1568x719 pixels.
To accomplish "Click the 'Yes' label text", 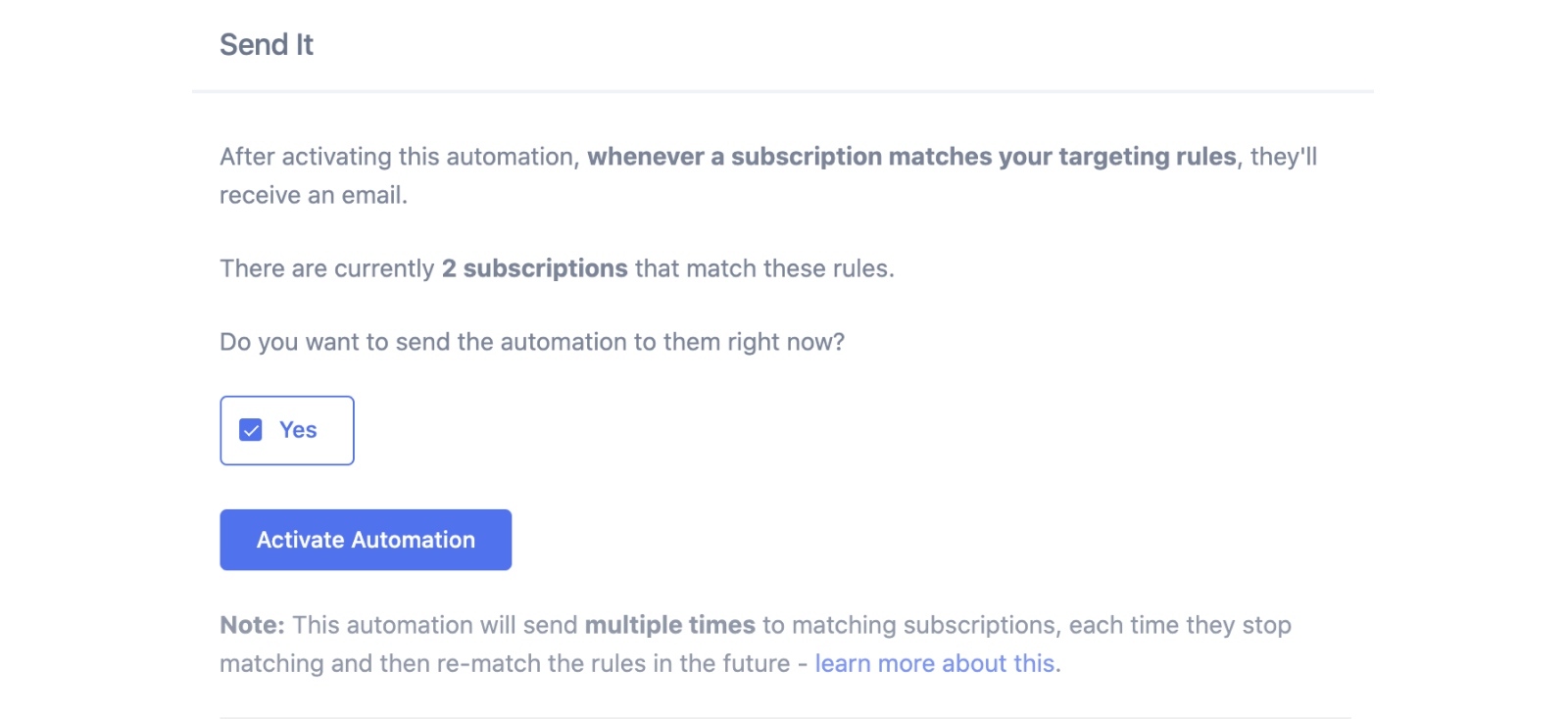I will (298, 430).
